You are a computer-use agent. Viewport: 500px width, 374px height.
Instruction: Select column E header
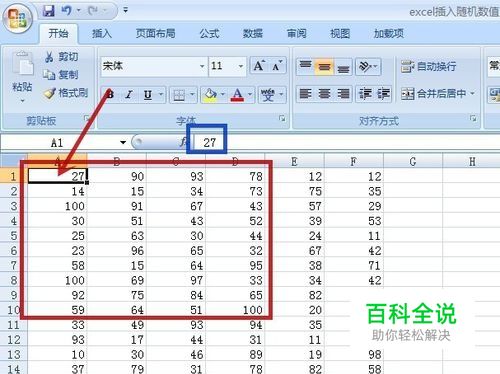pyautogui.click(x=294, y=162)
